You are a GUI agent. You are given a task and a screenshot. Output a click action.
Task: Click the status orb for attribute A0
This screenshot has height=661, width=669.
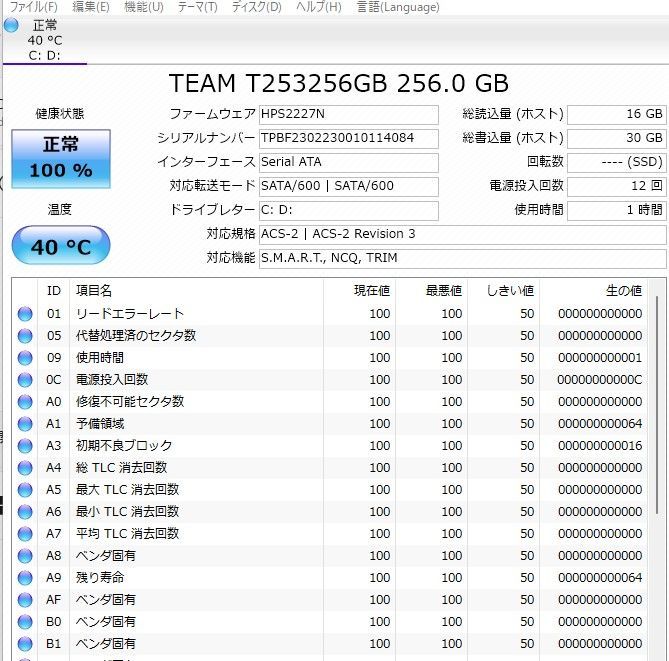point(25,402)
